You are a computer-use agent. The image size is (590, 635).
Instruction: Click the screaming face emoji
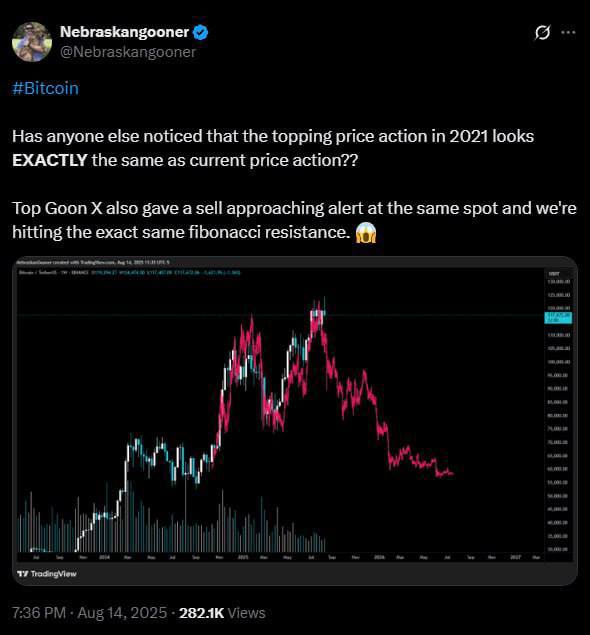[366, 232]
